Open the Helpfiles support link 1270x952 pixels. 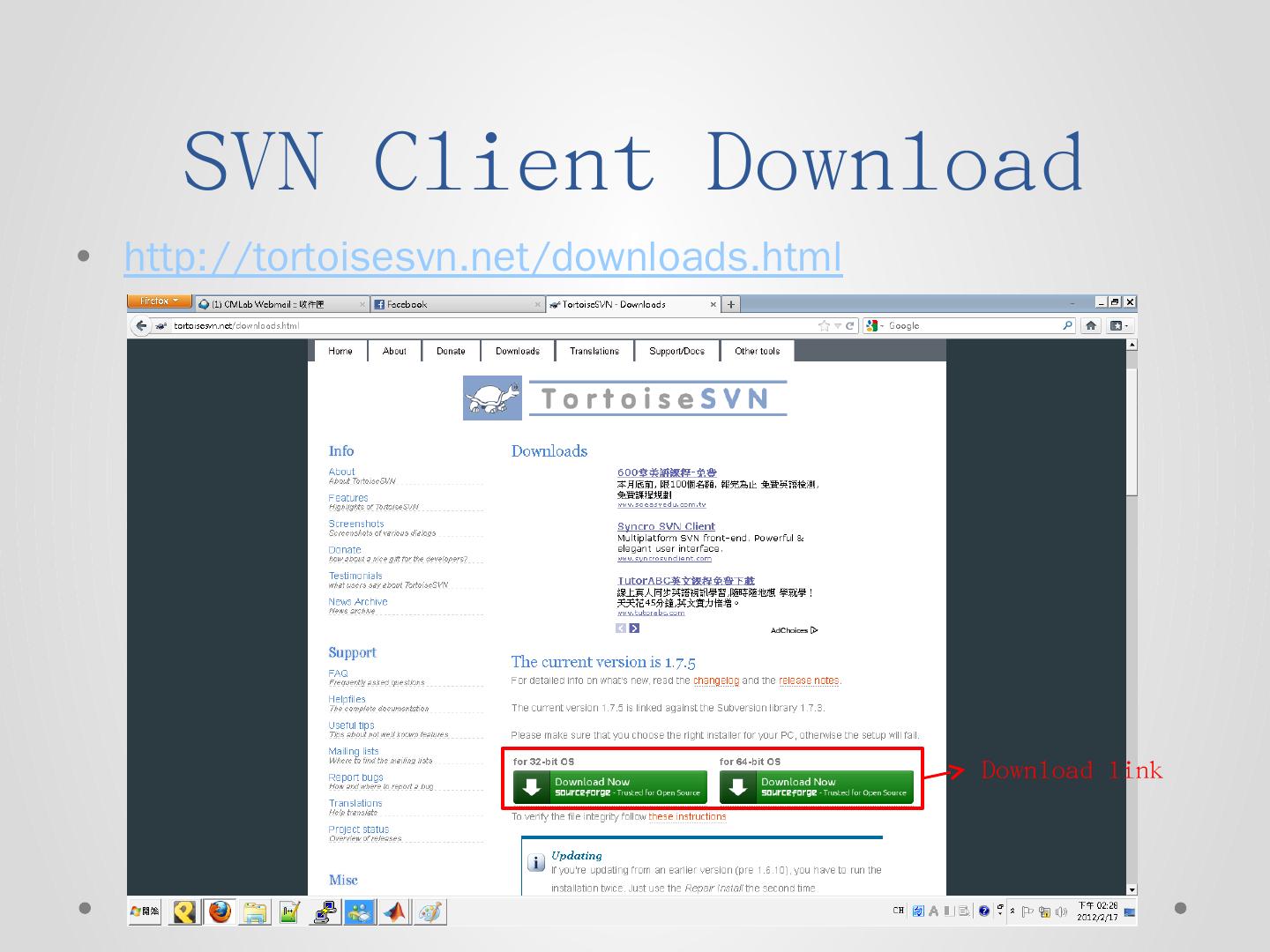347,699
